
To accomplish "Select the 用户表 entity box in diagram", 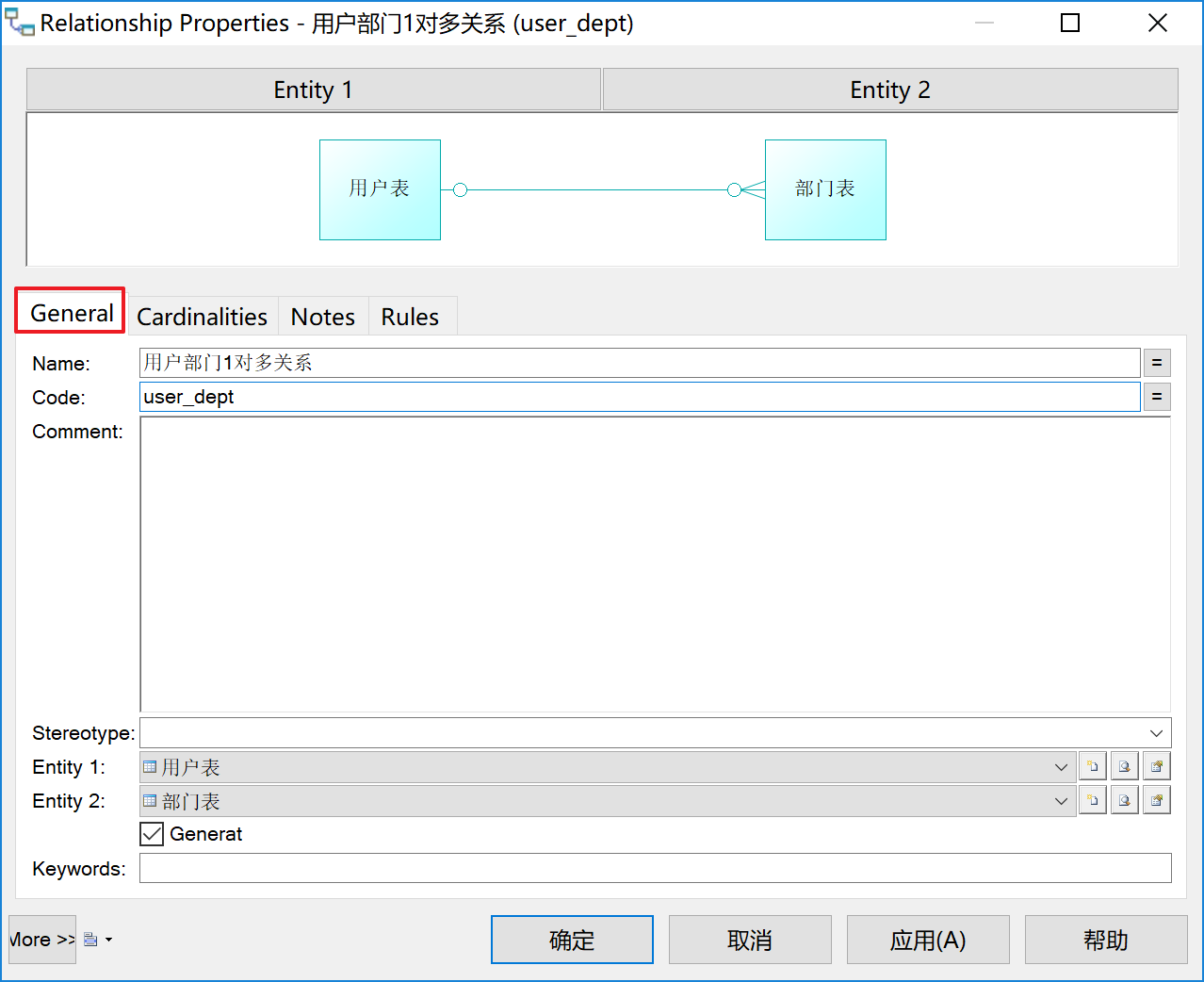I will click(380, 189).
